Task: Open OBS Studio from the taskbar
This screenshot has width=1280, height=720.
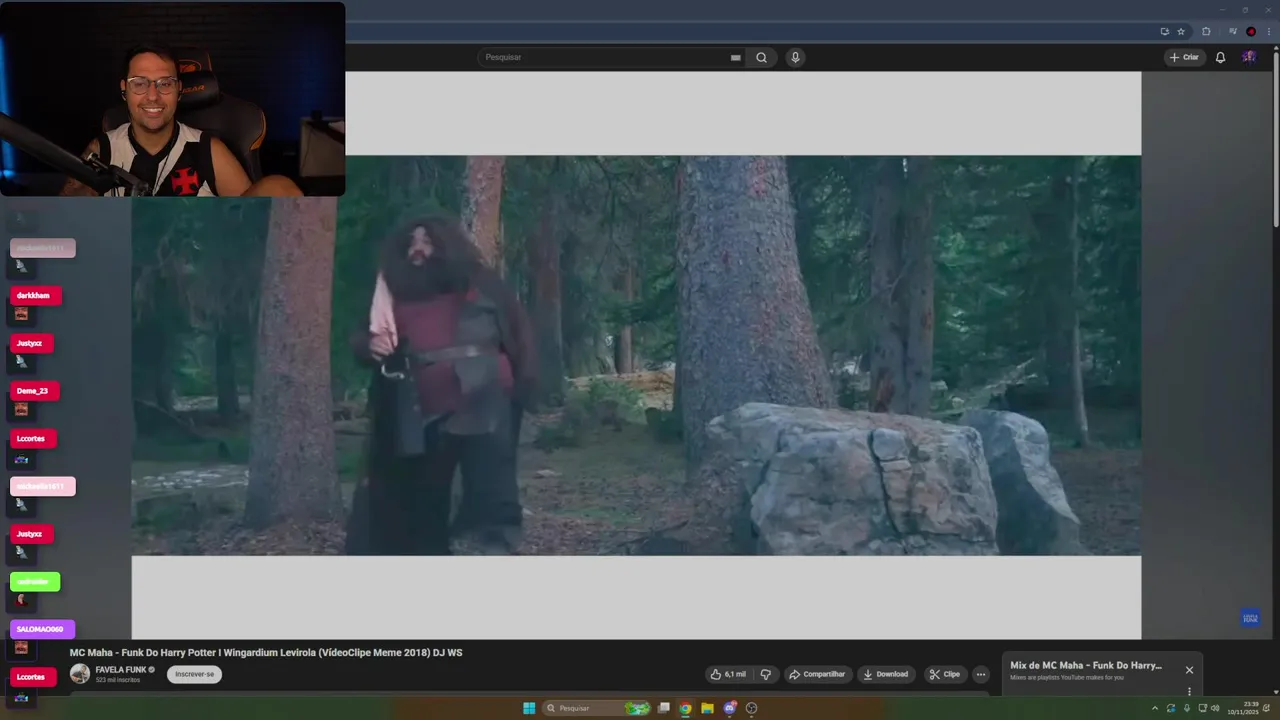Action: click(752, 708)
